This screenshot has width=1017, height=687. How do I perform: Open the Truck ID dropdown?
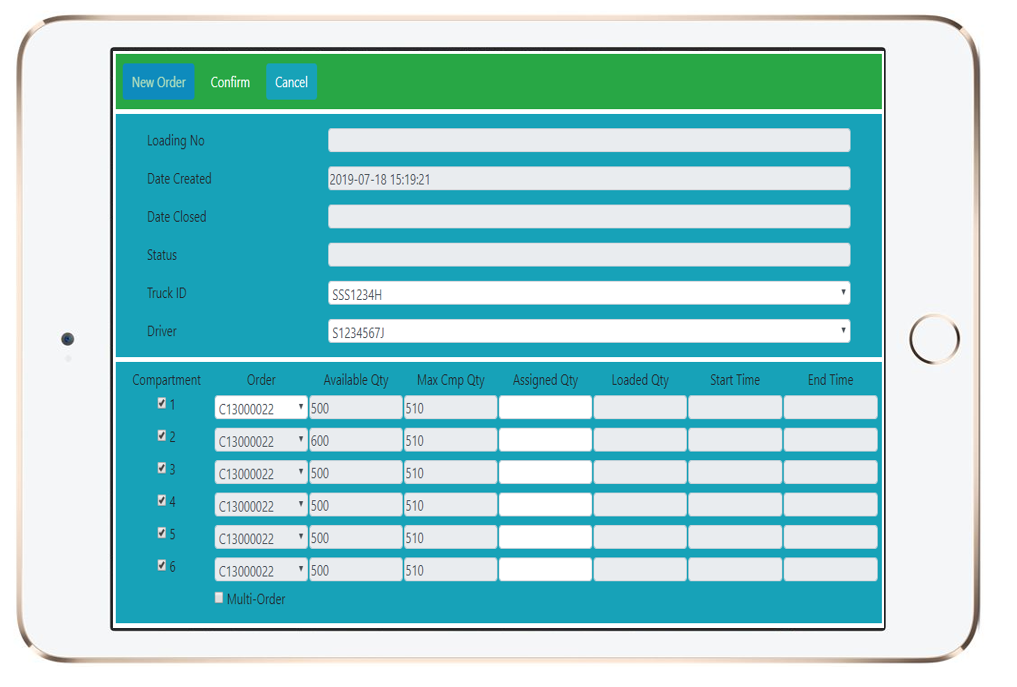[589, 293]
